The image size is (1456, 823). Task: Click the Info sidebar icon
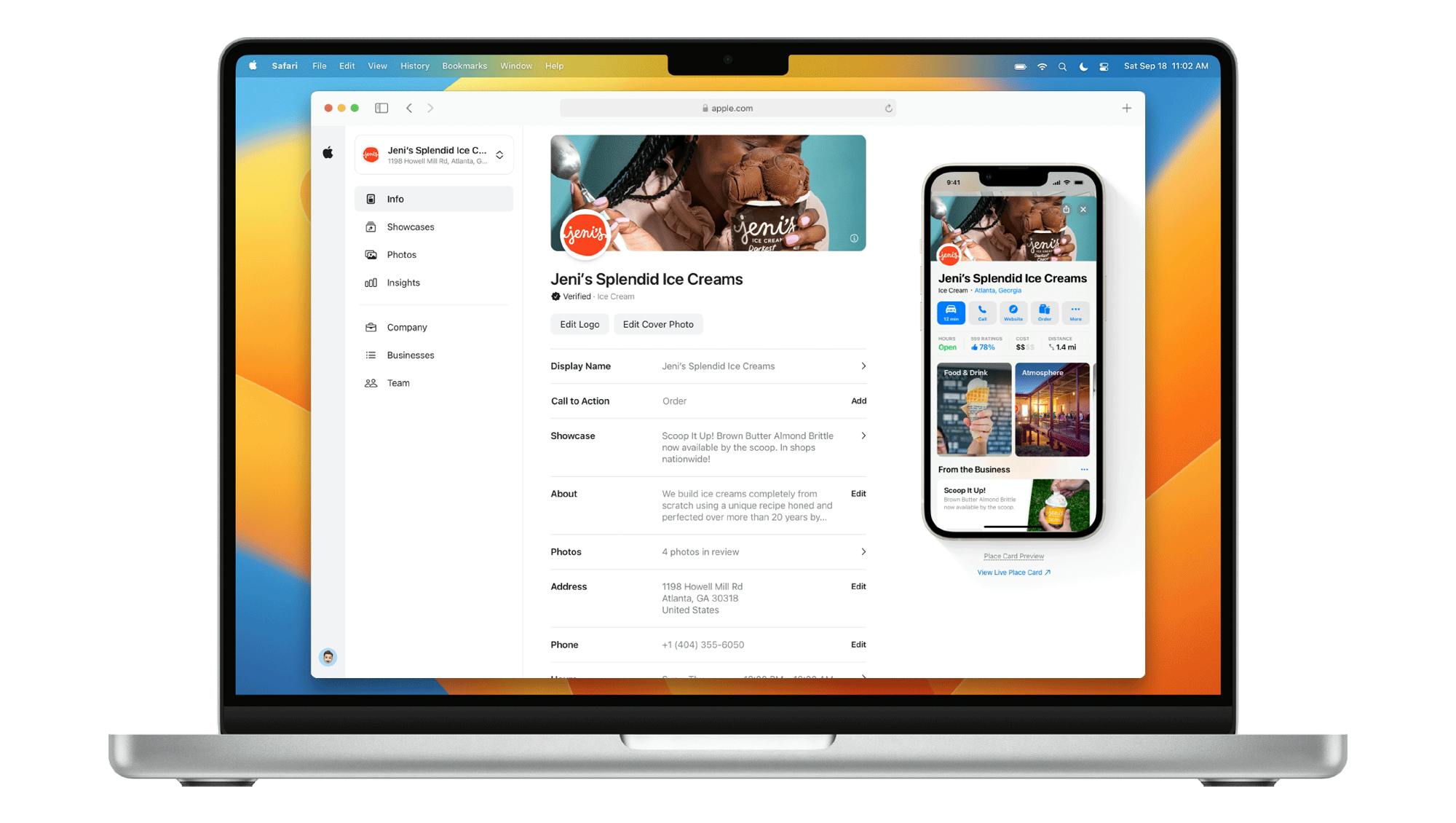coord(371,199)
